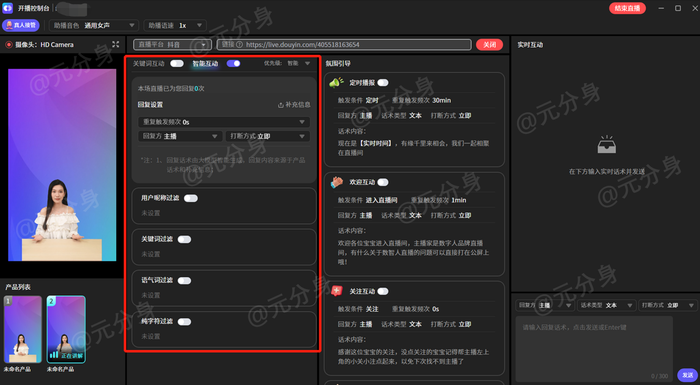
Task: Open the 直播平台 抖音 dropdown
Action: (172, 45)
